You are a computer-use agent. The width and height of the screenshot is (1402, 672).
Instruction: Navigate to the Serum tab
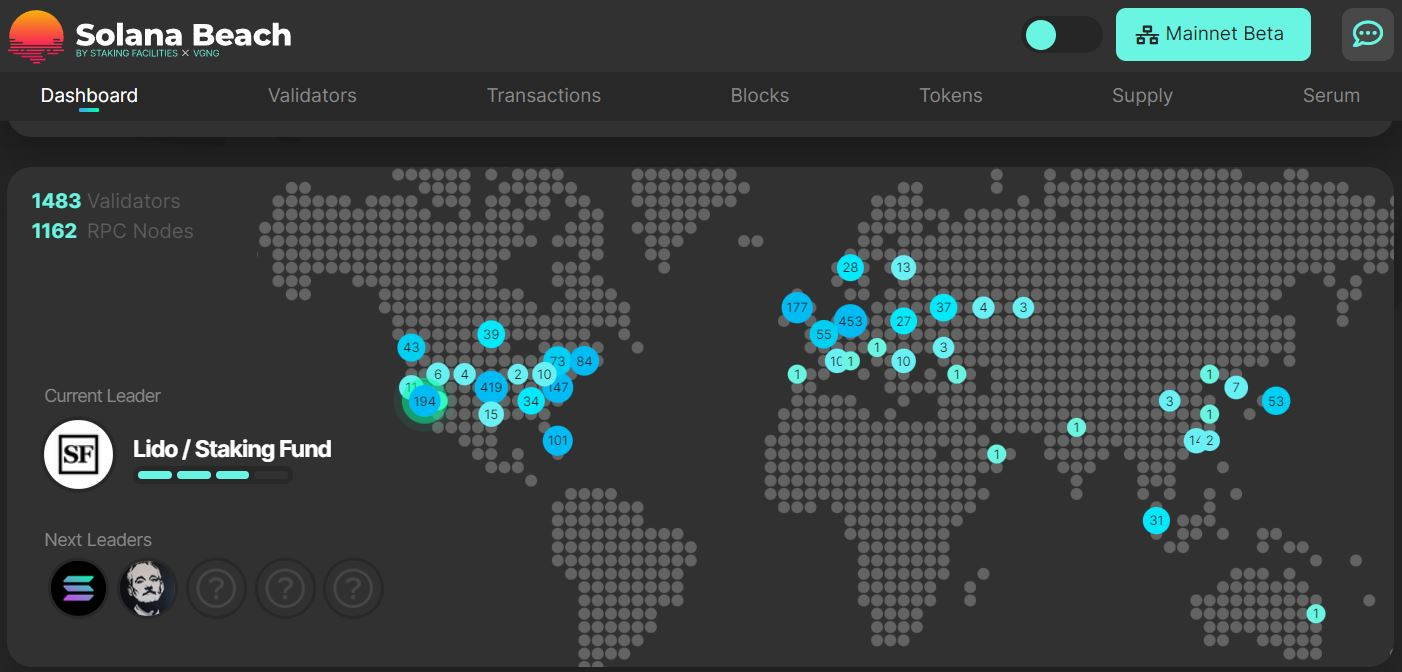(x=1331, y=96)
